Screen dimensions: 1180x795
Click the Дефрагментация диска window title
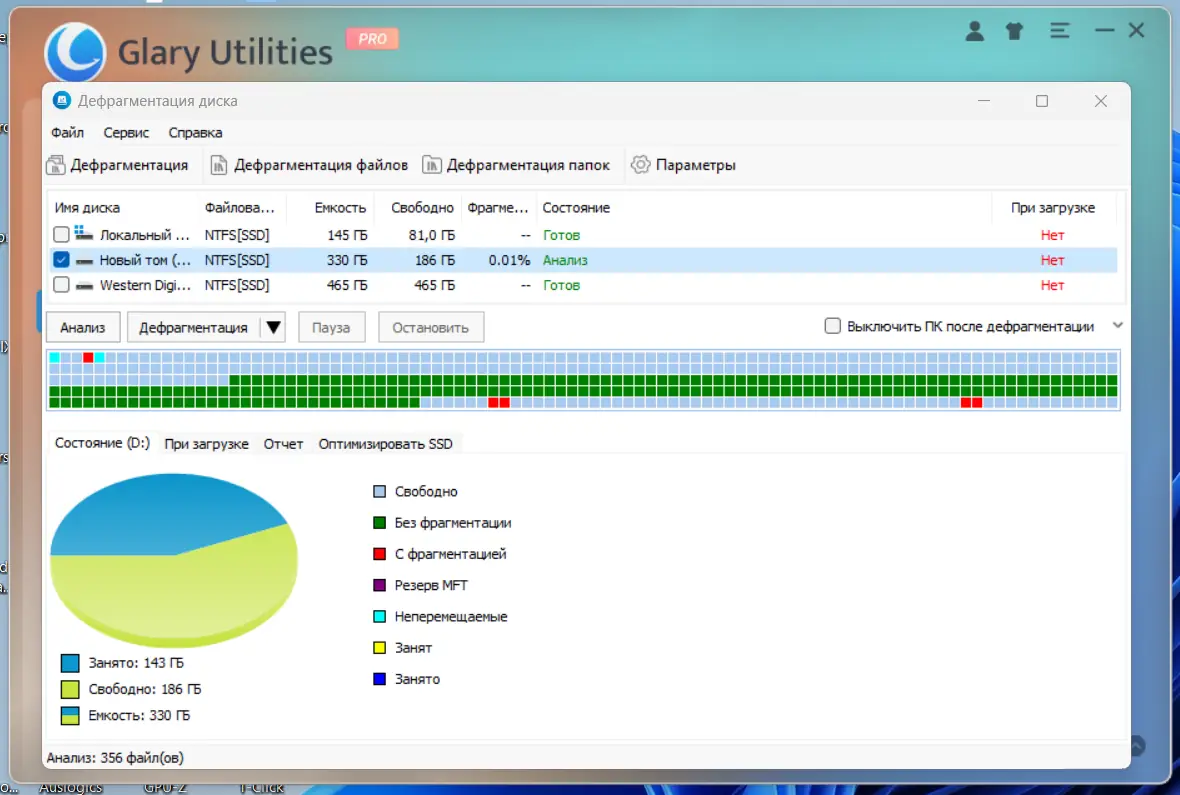[158, 101]
